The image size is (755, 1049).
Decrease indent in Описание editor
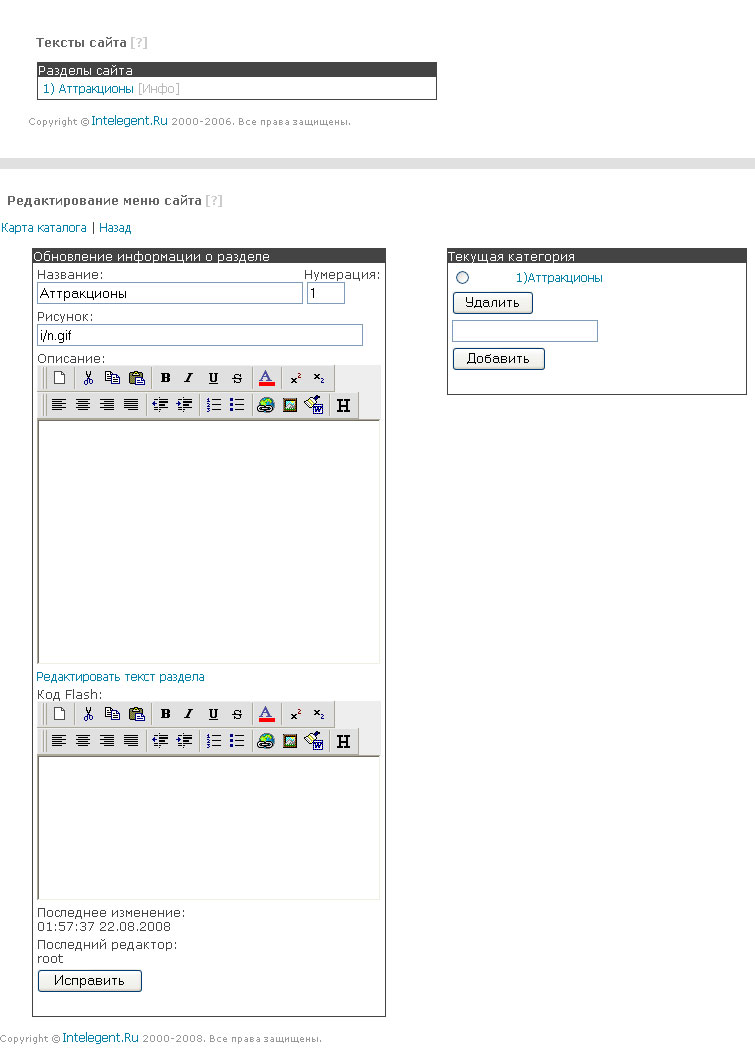click(160, 405)
